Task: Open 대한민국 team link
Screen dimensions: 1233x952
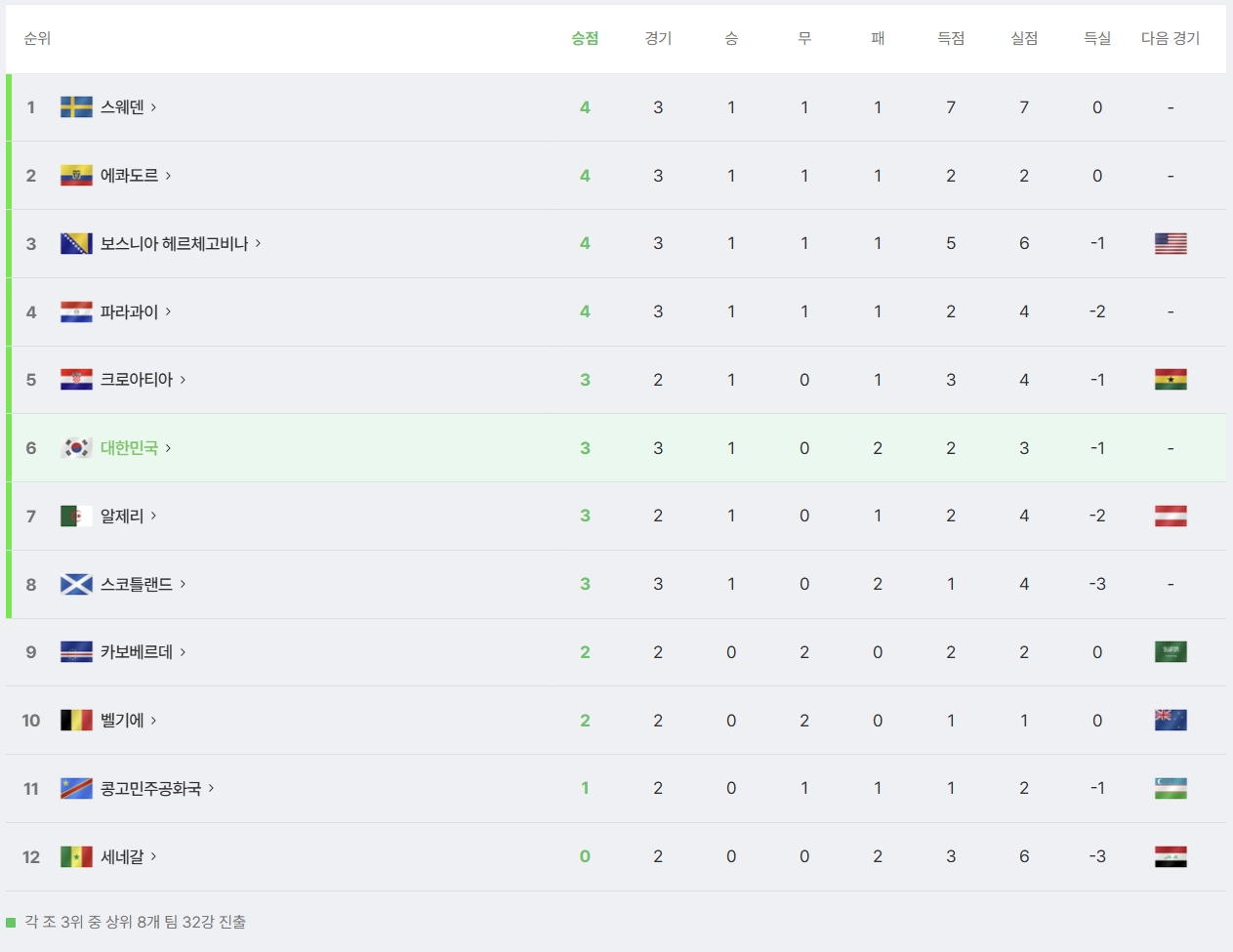Action: click(x=129, y=448)
